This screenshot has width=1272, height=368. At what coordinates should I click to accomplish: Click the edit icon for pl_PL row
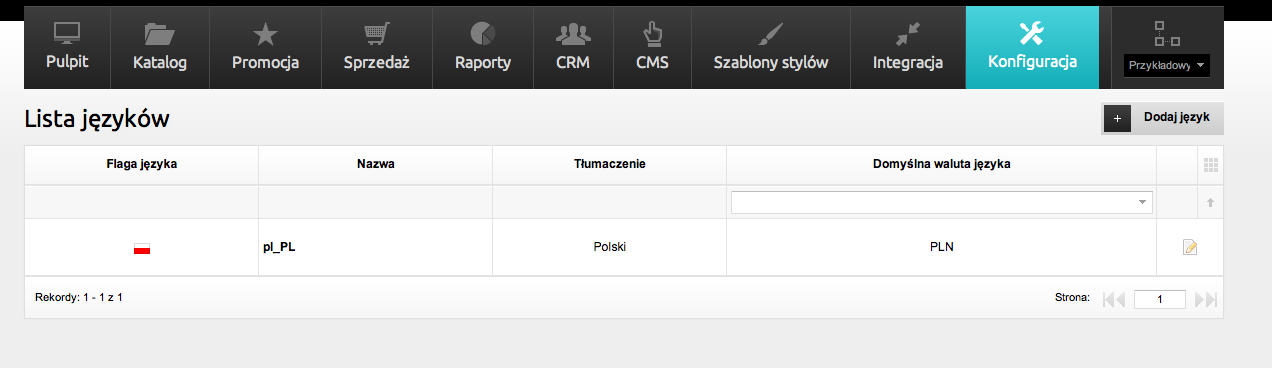click(1189, 247)
